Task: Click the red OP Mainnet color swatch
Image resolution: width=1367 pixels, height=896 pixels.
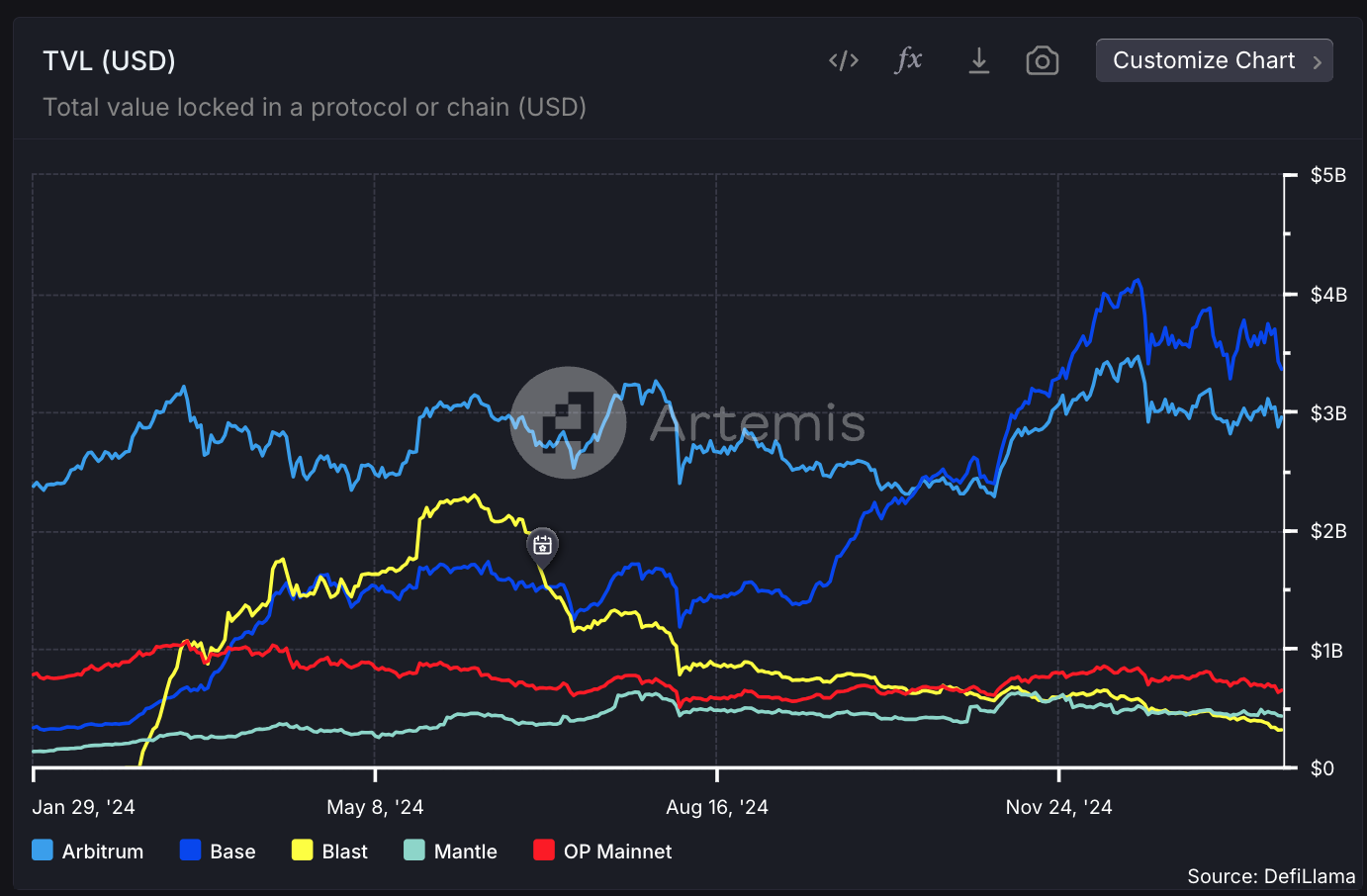Action: pos(543,850)
